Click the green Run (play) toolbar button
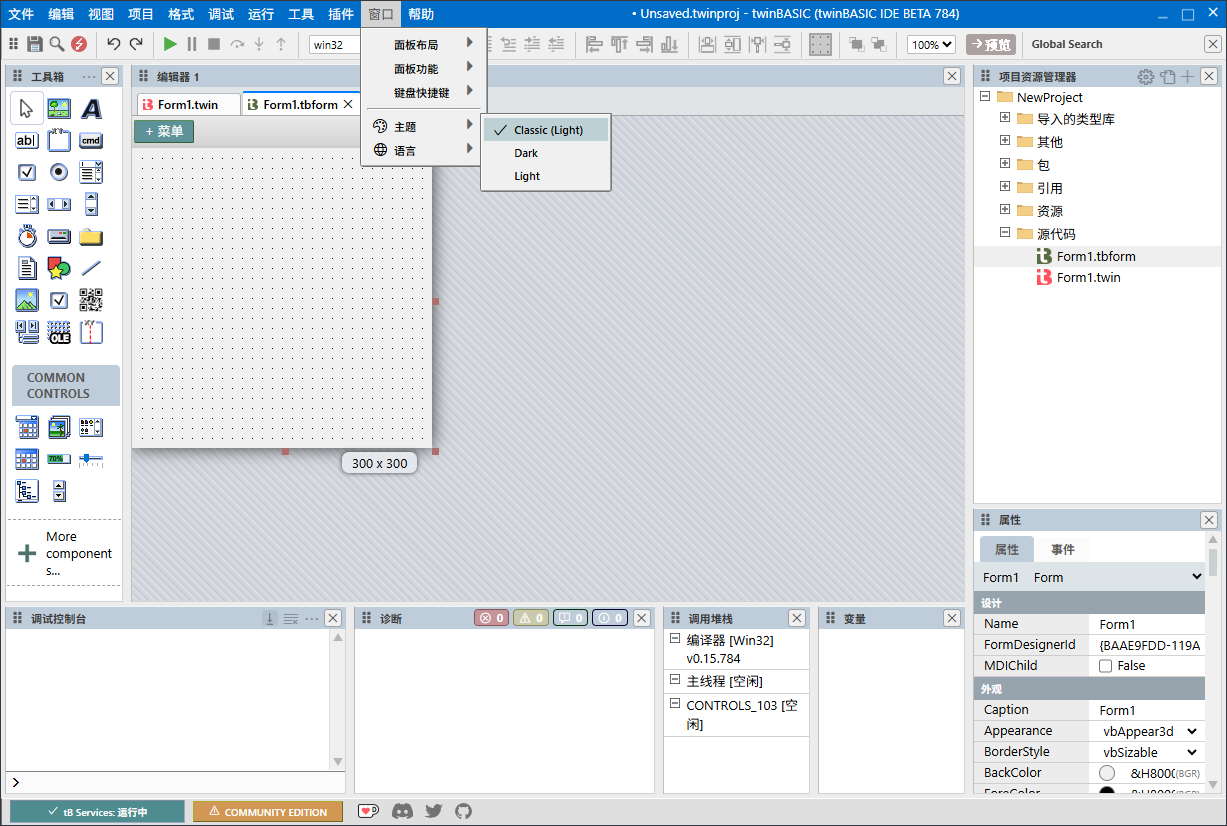Image resolution: width=1227 pixels, height=826 pixels. click(170, 44)
